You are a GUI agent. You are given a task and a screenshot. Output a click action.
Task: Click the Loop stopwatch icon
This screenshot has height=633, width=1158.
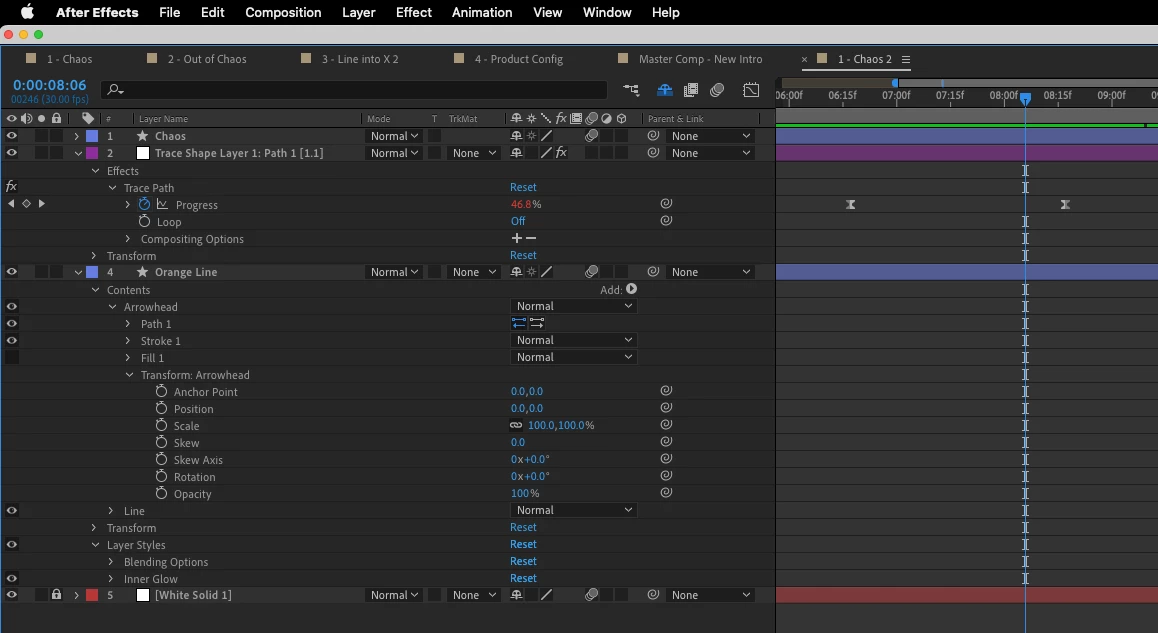point(144,222)
